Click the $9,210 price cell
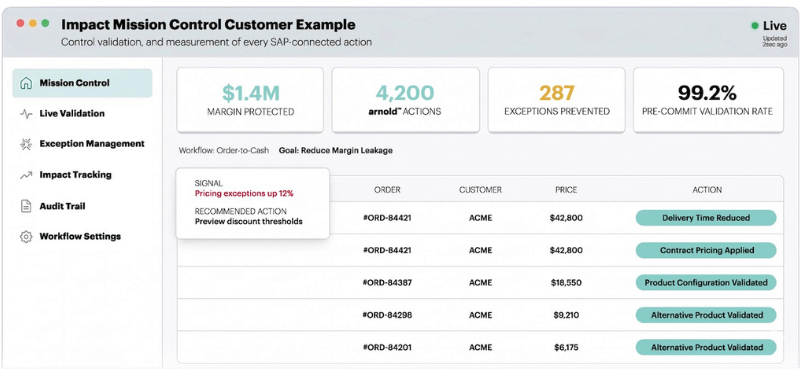The width and height of the screenshot is (800, 375). pyautogui.click(x=566, y=315)
